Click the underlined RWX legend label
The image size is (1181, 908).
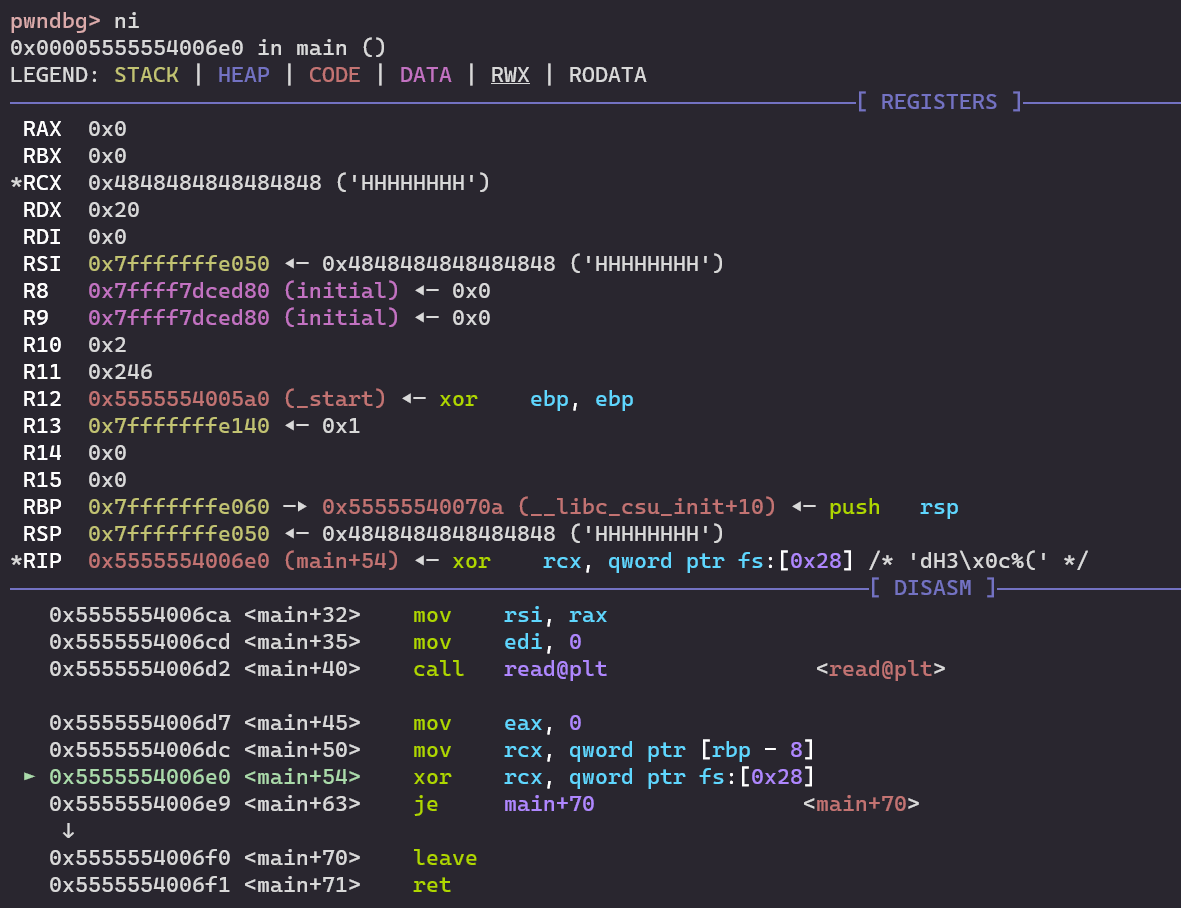click(510, 75)
